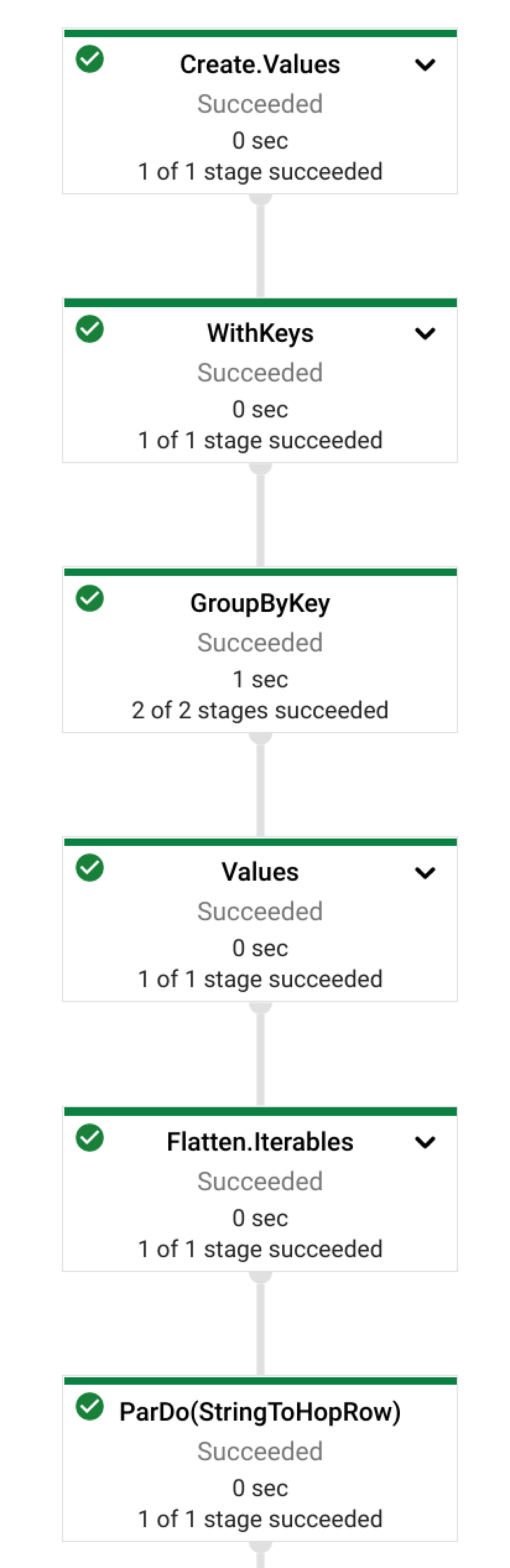Image resolution: width=510 pixels, height=1568 pixels.
Task: Click the Create.Values node title
Action: (260, 64)
